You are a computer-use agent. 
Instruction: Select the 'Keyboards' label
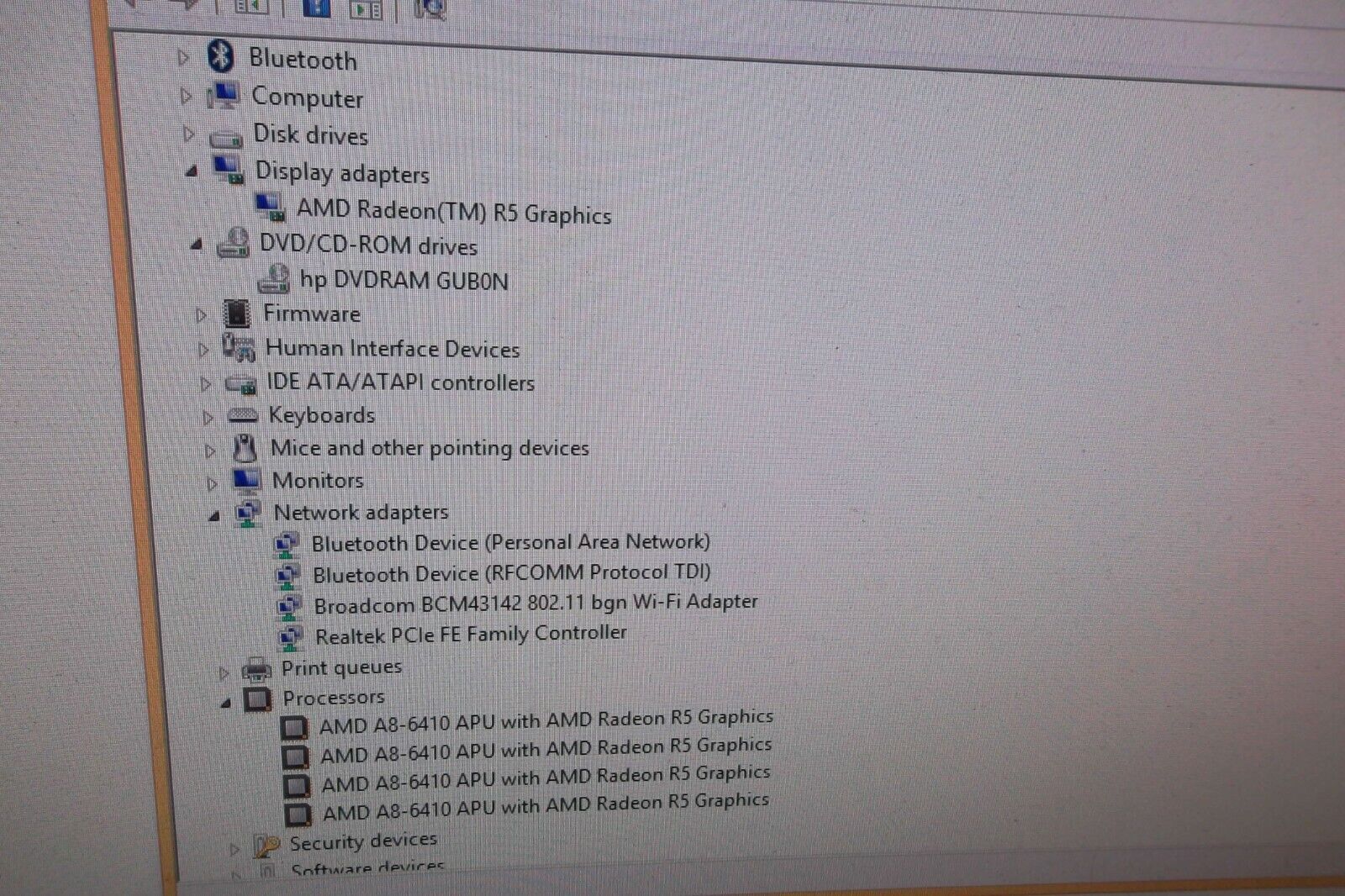322,415
